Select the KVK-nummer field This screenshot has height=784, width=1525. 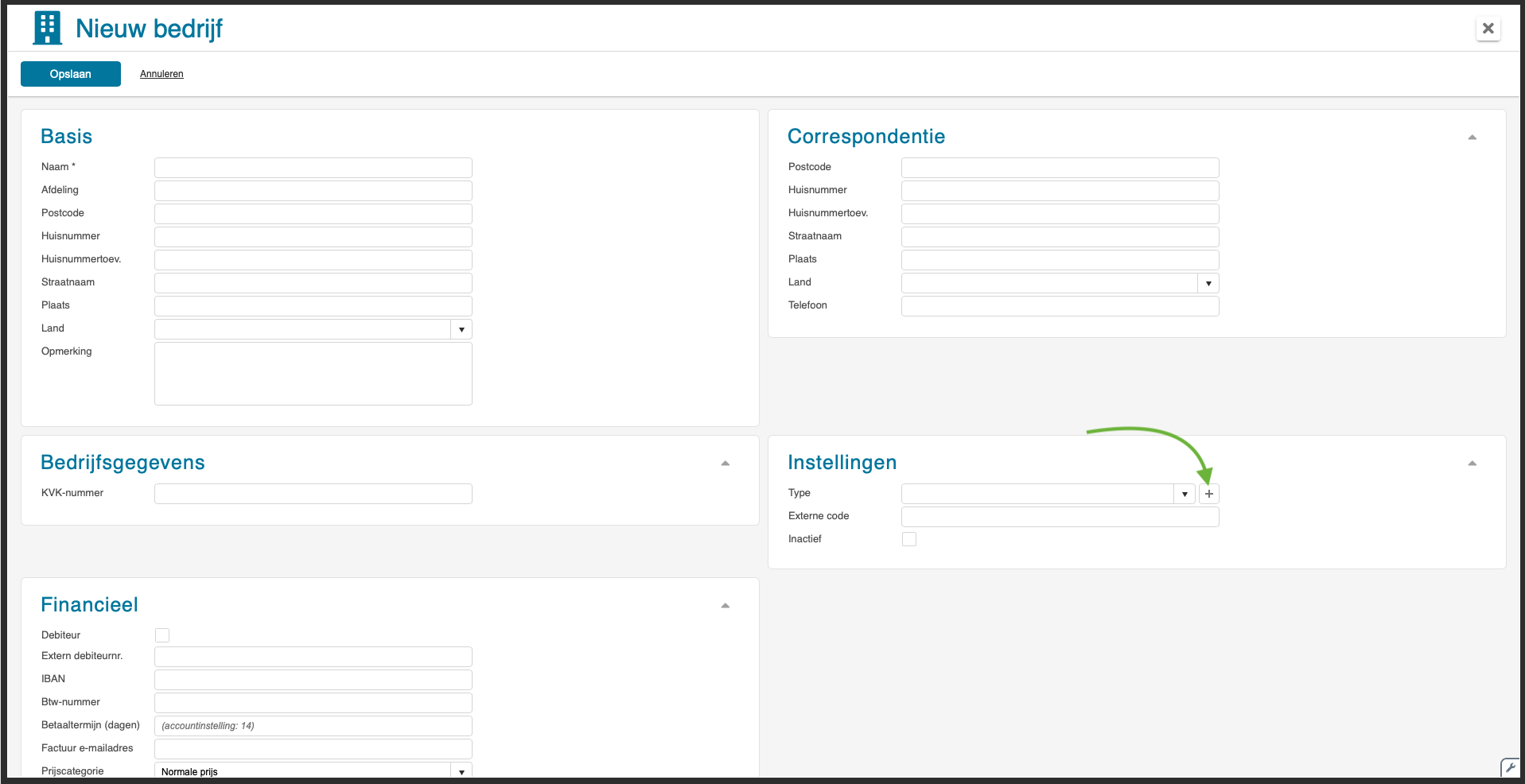click(x=313, y=494)
